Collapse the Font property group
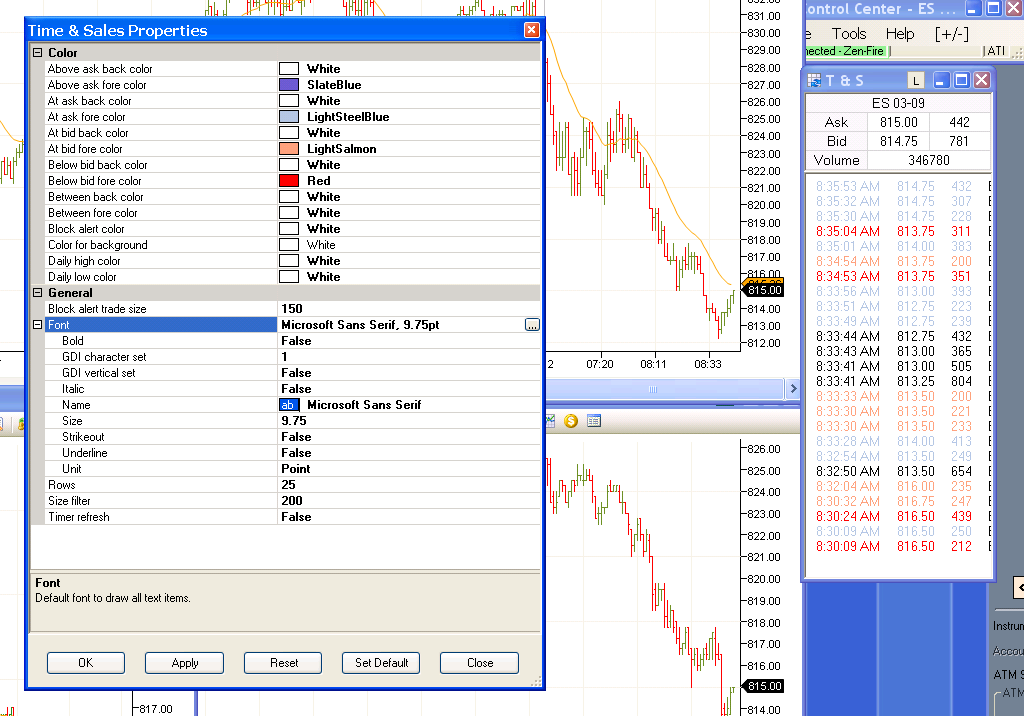The image size is (1024, 716). point(37,325)
